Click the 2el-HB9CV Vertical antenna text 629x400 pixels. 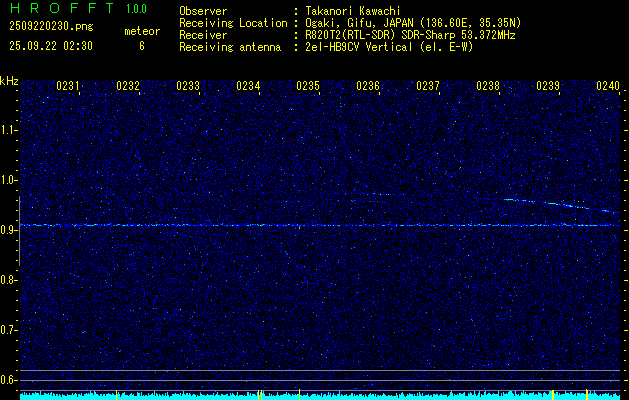pyautogui.click(x=389, y=47)
